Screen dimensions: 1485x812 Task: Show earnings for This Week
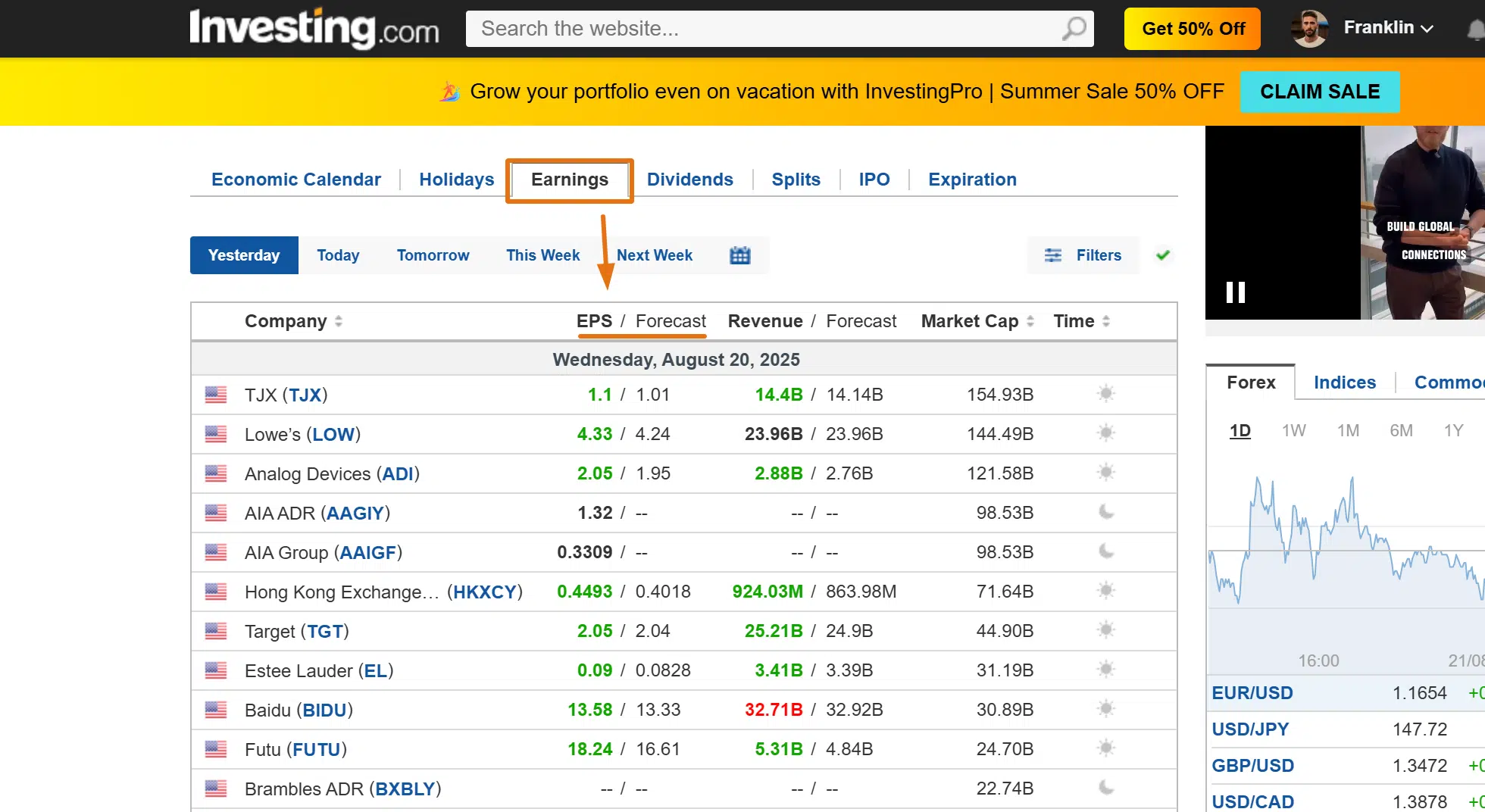click(x=542, y=255)
